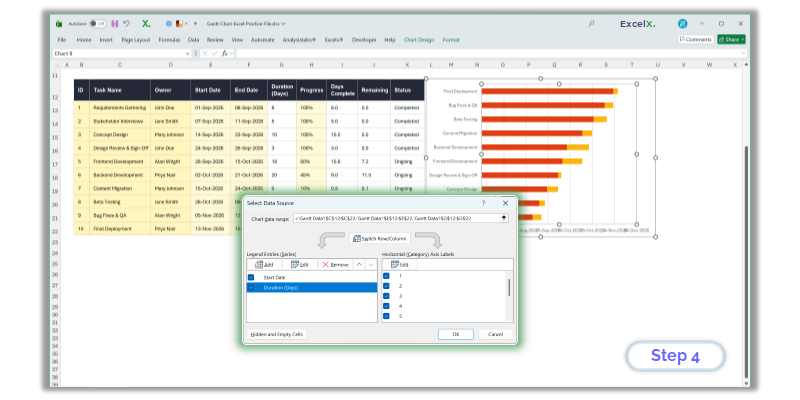The height and width of the screenshot is (400, 800).
Task: Click Remove to delete selected series
Action: pyautogui.click(x=336, y=264)
